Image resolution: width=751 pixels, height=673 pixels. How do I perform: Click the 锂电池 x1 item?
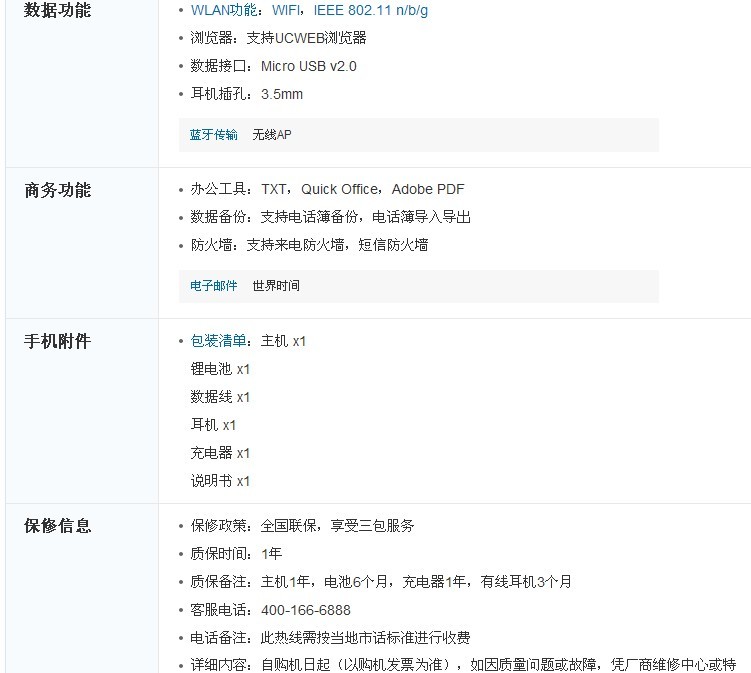(x=220, y=369)
